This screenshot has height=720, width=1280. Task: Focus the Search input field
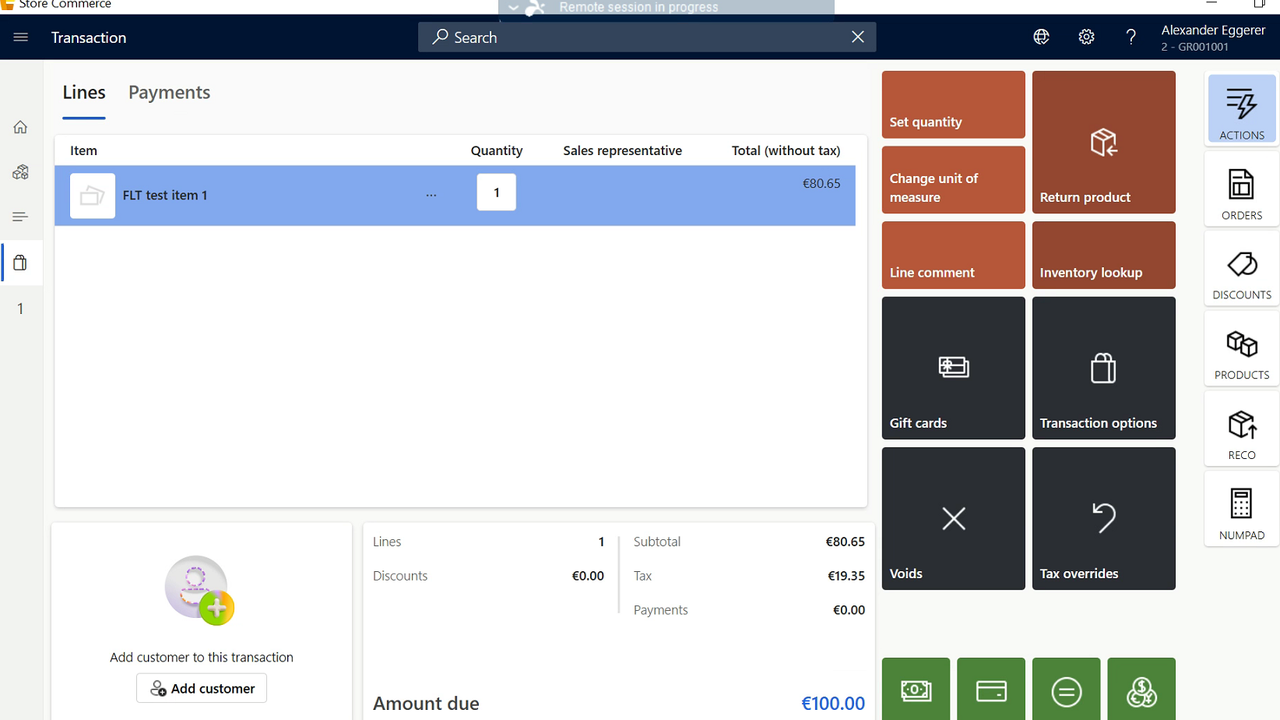click(647, 37)
